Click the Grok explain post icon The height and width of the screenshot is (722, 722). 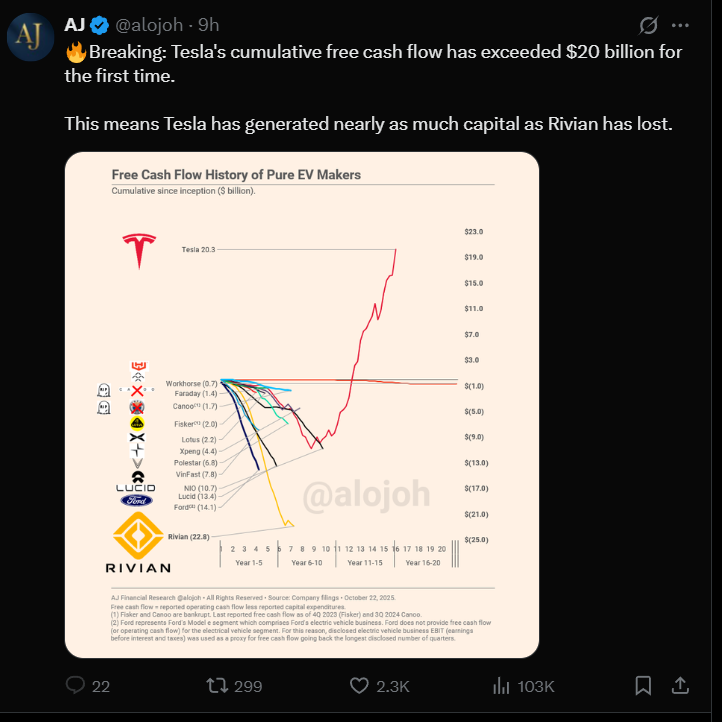647,24
